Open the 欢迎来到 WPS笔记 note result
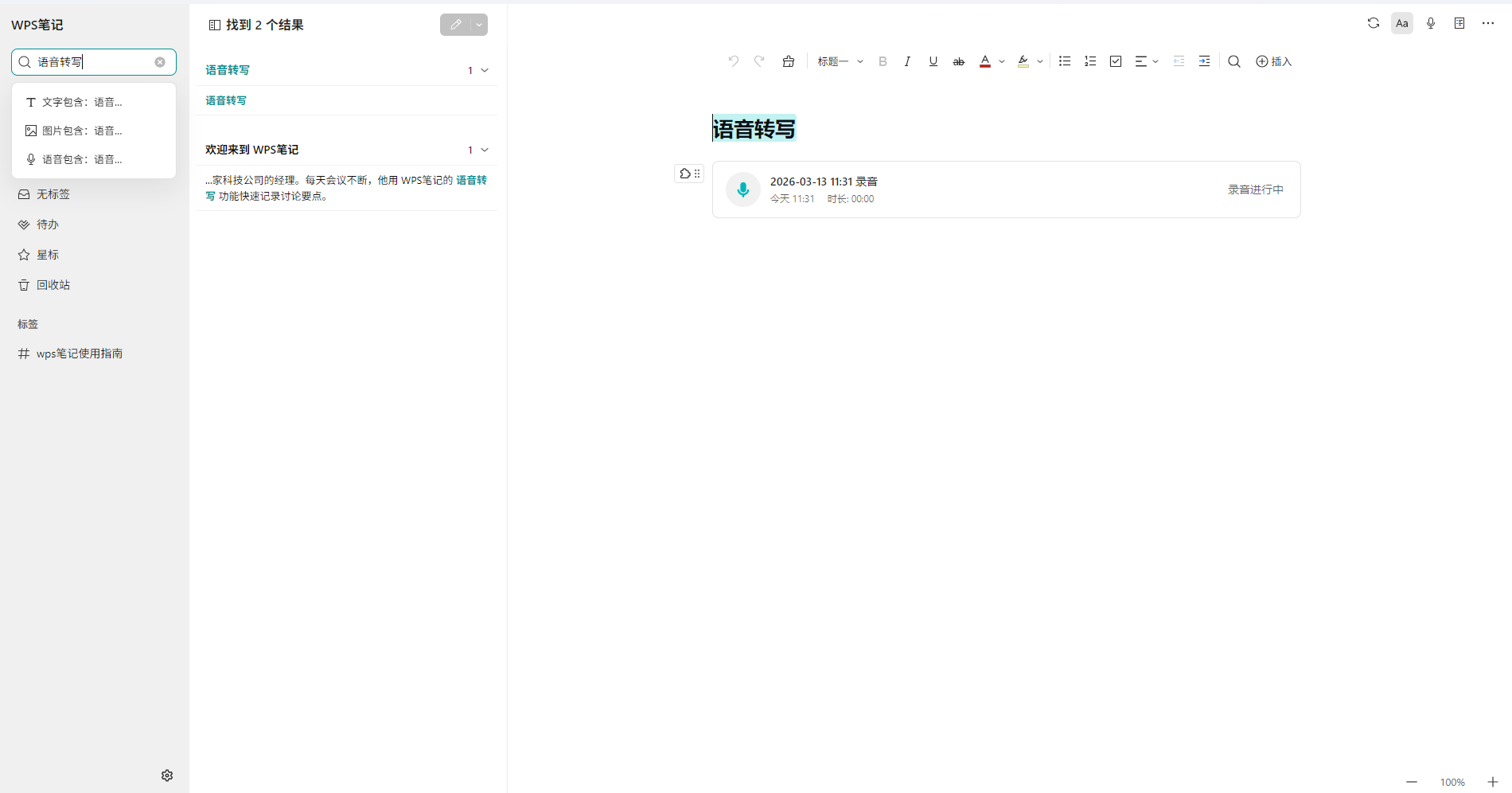This screenshot has height=793, width=1512. point(251,150)
